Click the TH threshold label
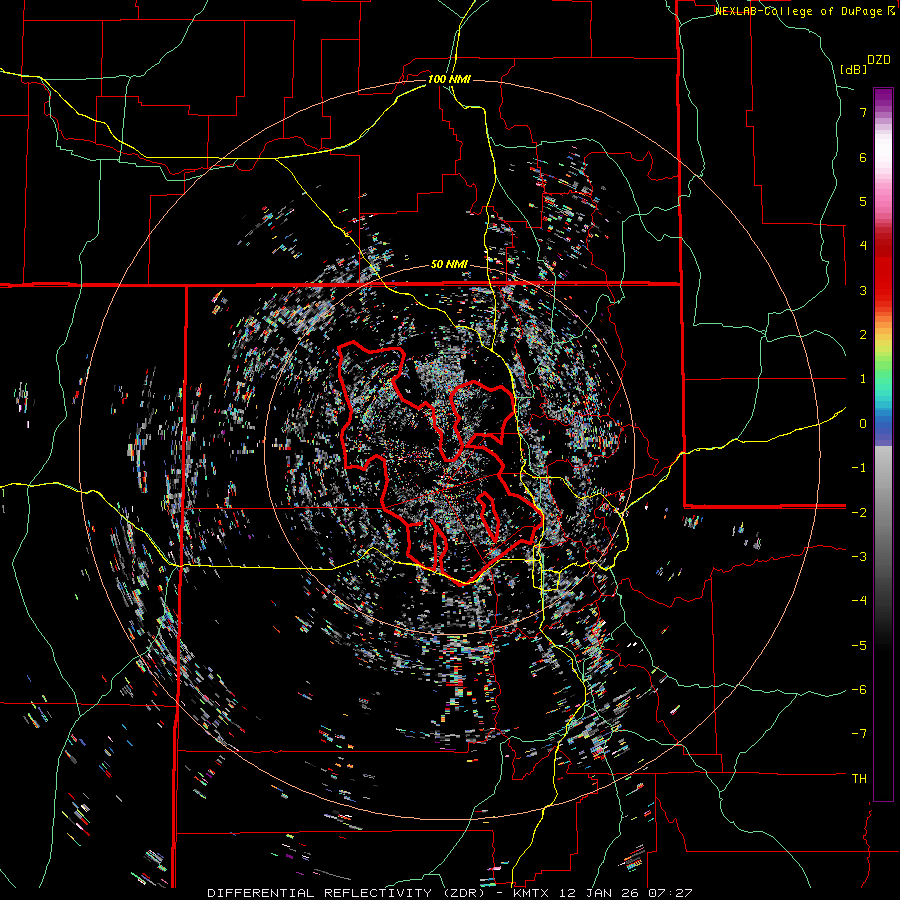 point(859,779)
